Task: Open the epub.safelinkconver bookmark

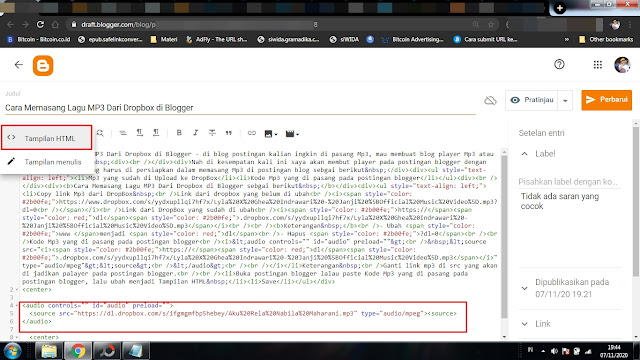Action: pos(110,40)
